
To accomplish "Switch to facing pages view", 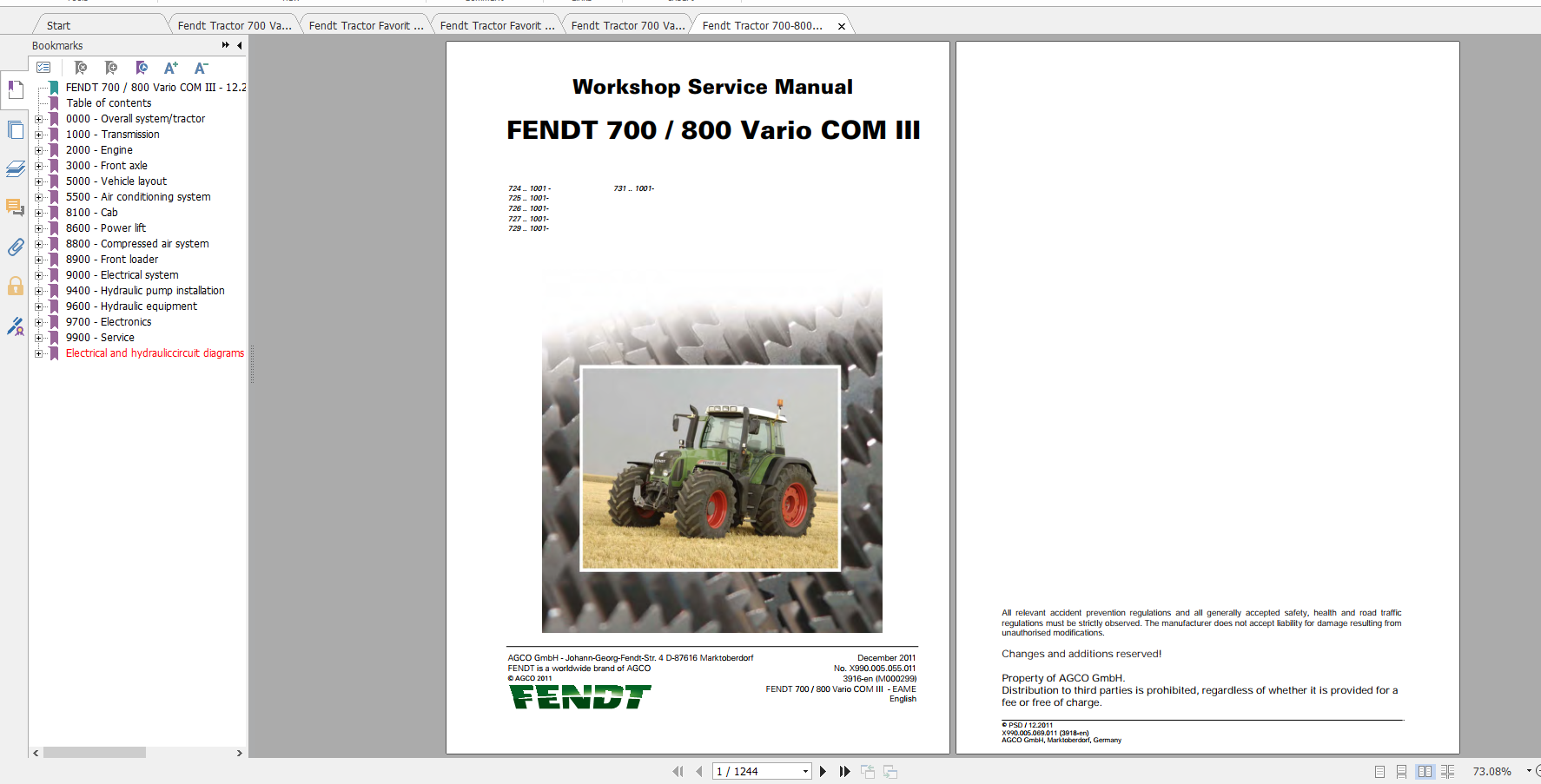I will (x=1425, y=771).
